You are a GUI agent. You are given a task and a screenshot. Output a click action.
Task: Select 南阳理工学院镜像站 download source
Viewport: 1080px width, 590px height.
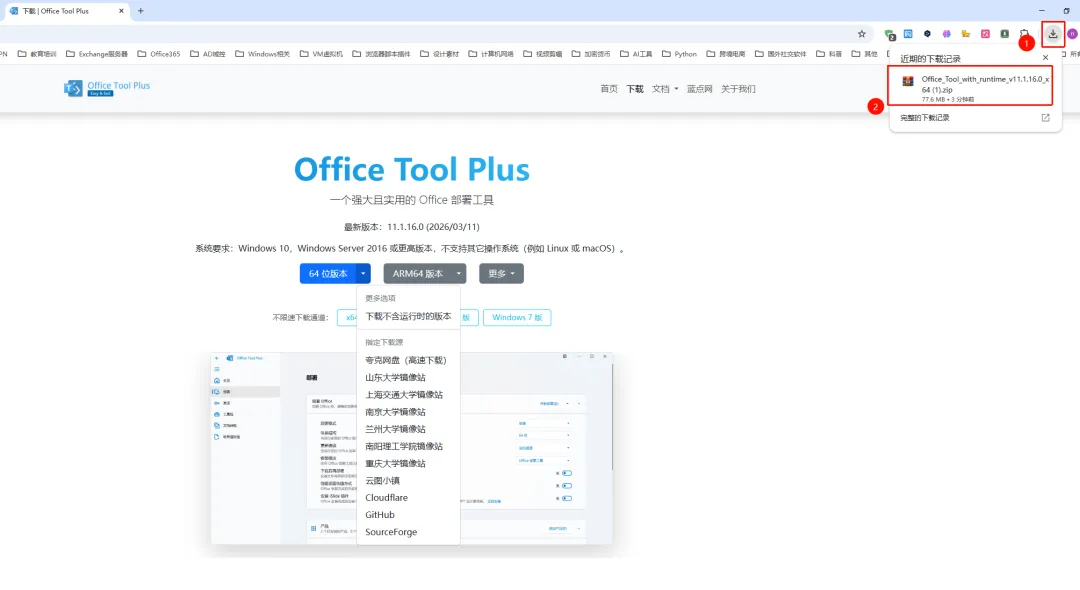tap(408, 446)
